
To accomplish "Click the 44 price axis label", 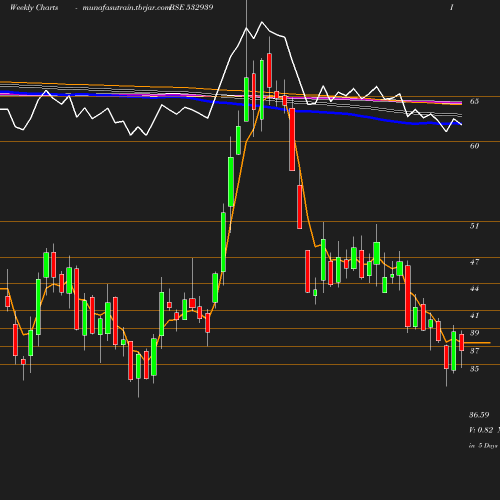I will click(x=475, y=289).
